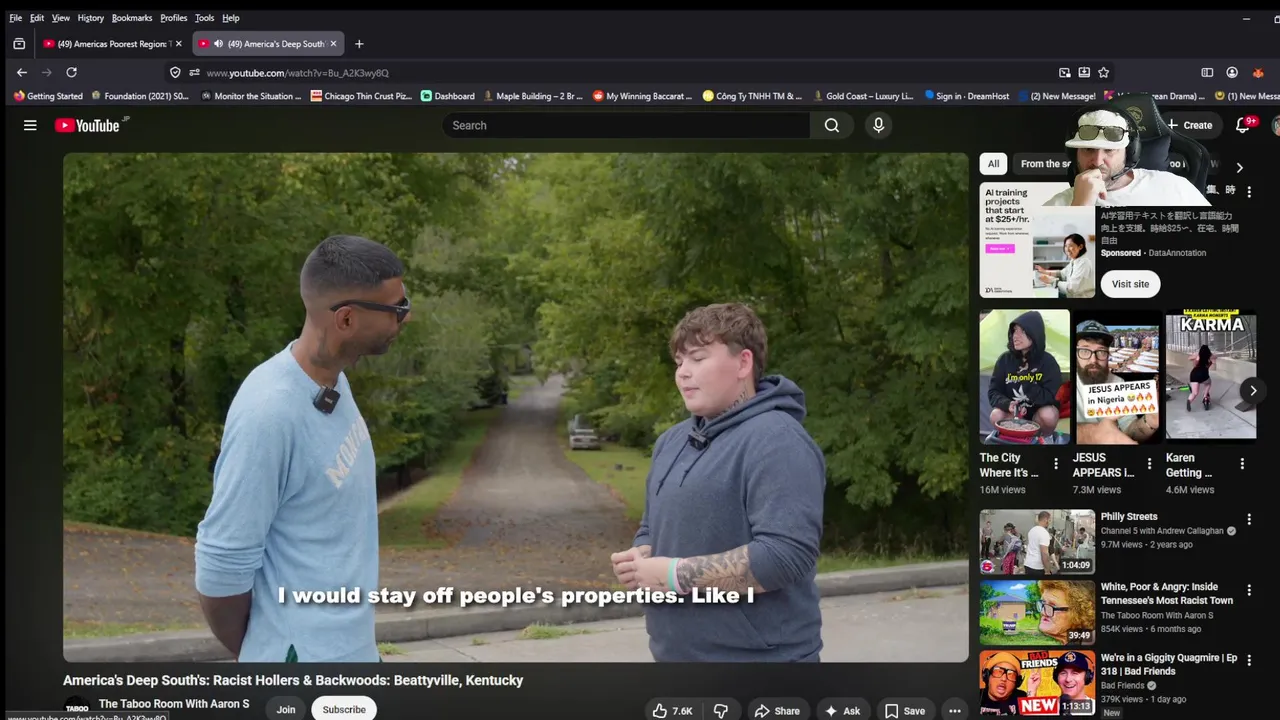Open Monitor the Situation bookmark

(251, 96)
